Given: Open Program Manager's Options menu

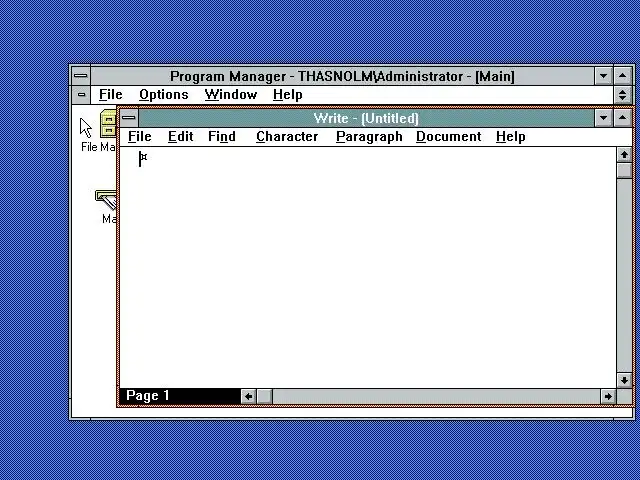Looking at the screenshot, I should pos(164,95).
